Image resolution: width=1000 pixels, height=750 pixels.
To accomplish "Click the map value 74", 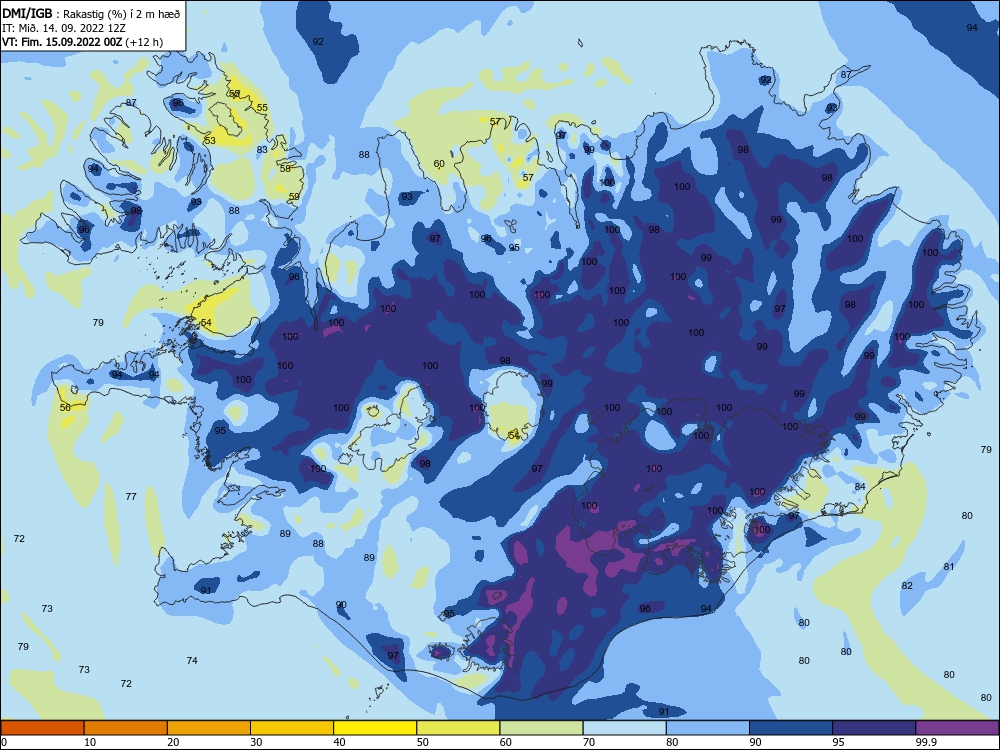I will (x=192, y=661).
